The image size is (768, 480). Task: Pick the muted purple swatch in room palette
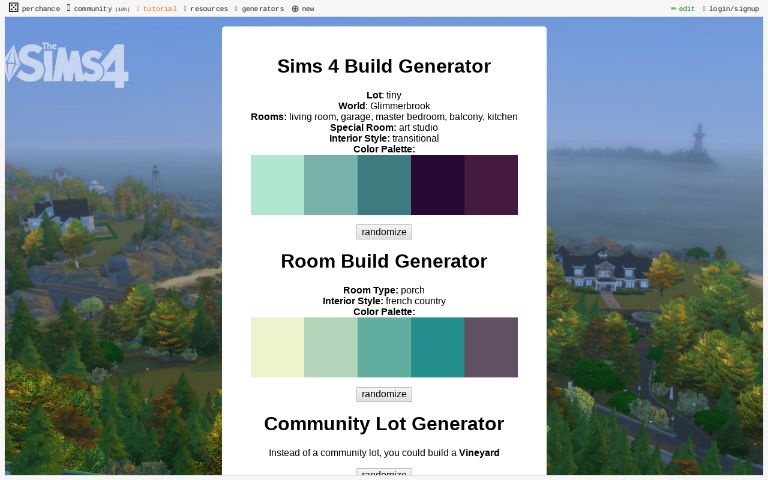point(491,347)
